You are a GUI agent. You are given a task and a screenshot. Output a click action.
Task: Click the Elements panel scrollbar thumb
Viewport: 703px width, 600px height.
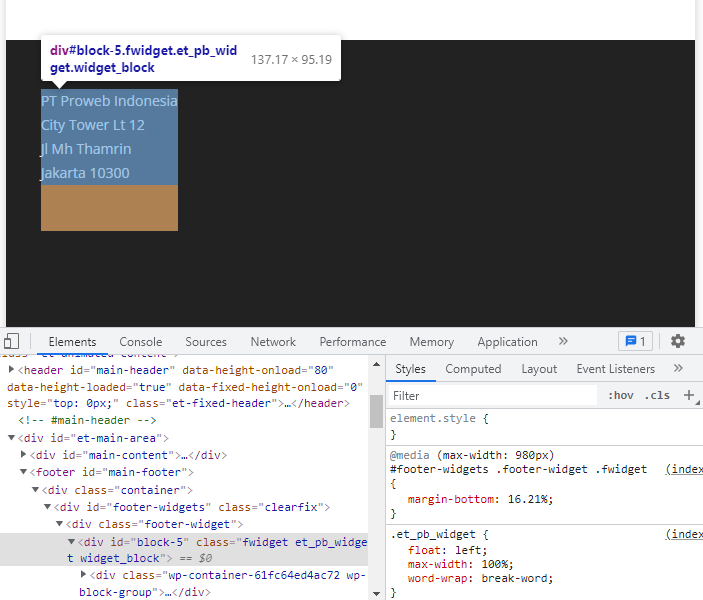click(376, 411)
